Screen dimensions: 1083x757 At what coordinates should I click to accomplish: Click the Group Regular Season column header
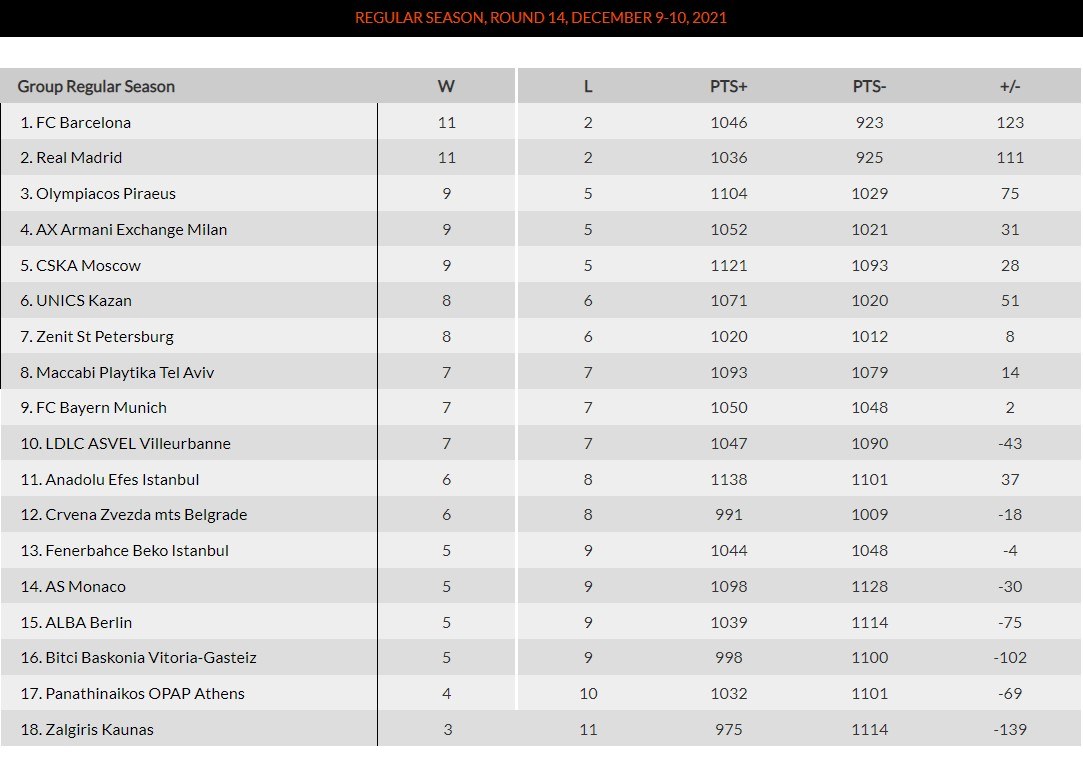pyautogui.click(x=96, y=86)
